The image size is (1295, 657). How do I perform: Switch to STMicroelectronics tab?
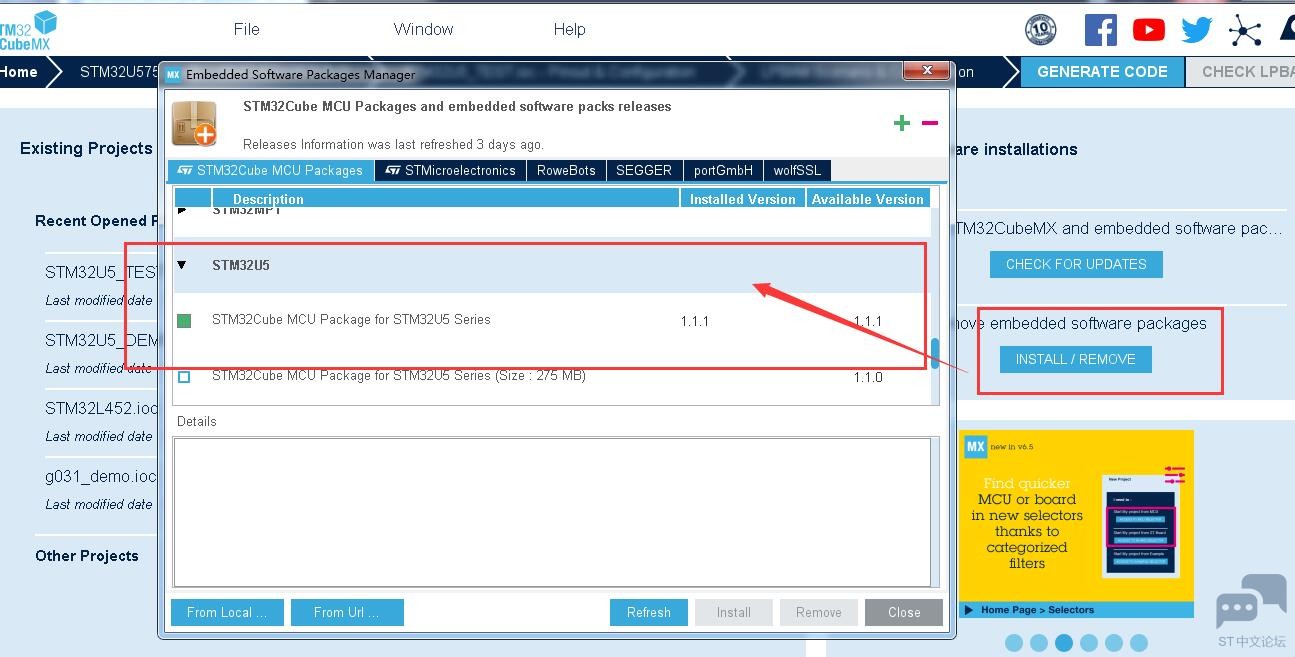[x=450, y=170]
